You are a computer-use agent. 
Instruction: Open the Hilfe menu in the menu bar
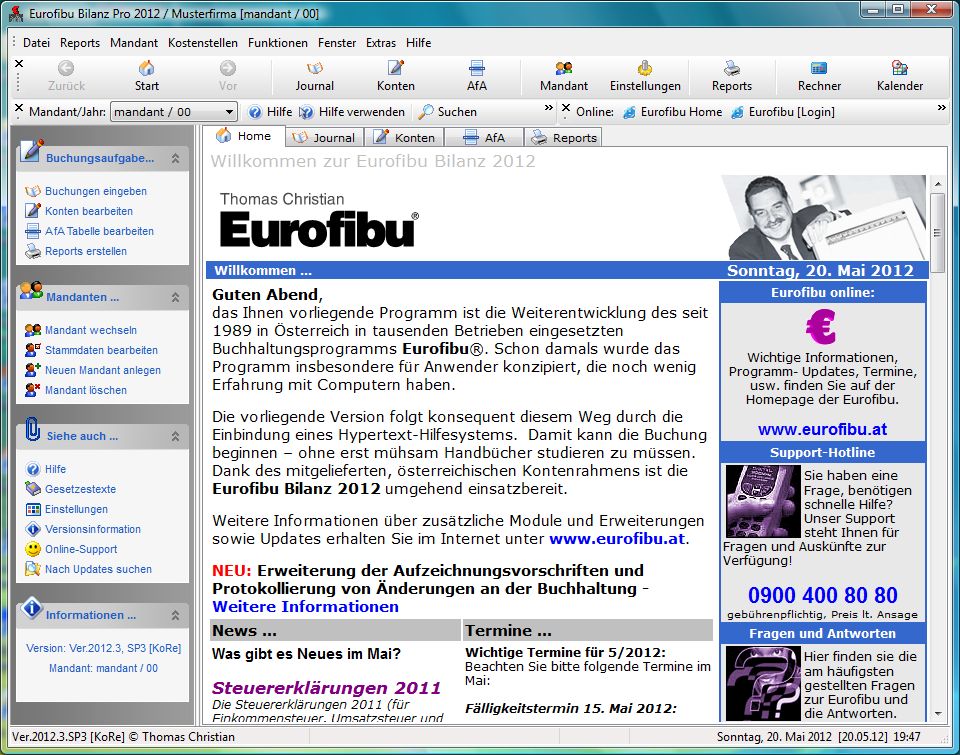click(x=418, y=43)
